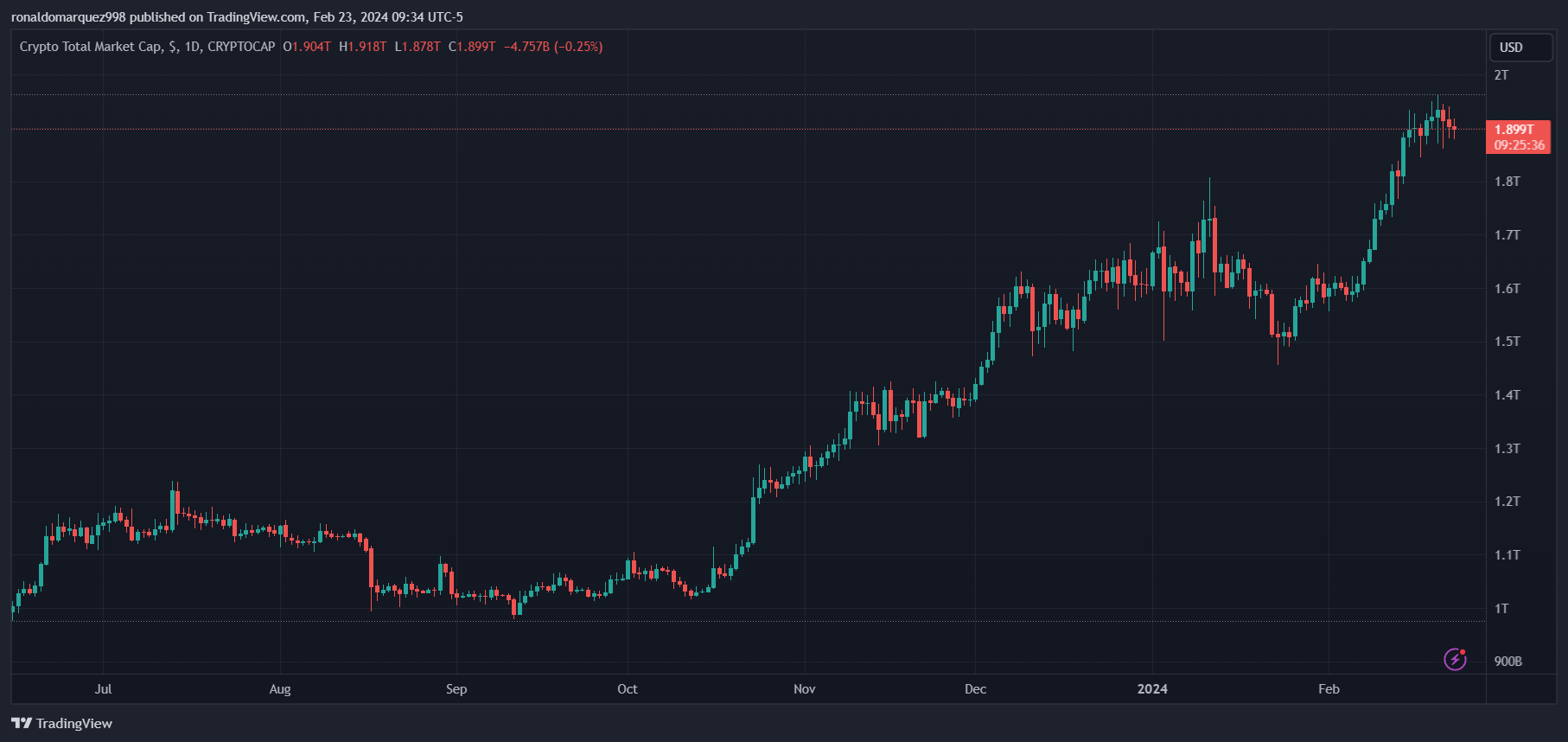Click the 2T price axis label
Viewport: 1568px width, 742px height.
pyautogui.click(x=1501, y=75)
